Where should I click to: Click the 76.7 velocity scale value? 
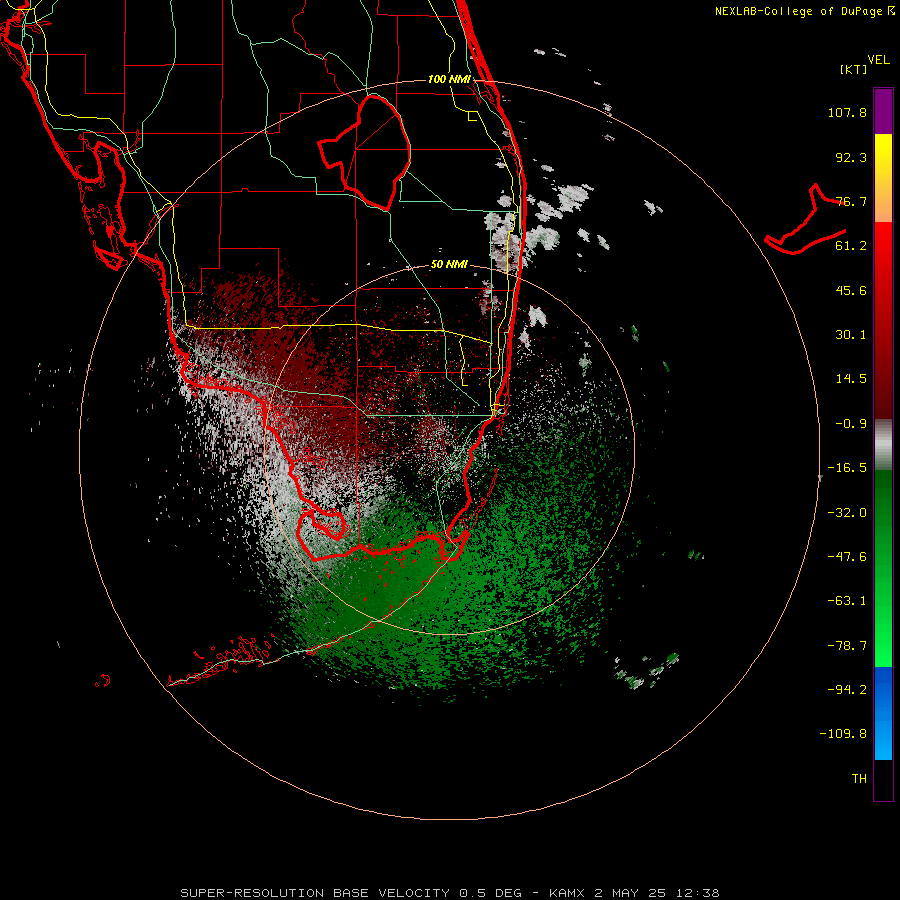point(851,201)
